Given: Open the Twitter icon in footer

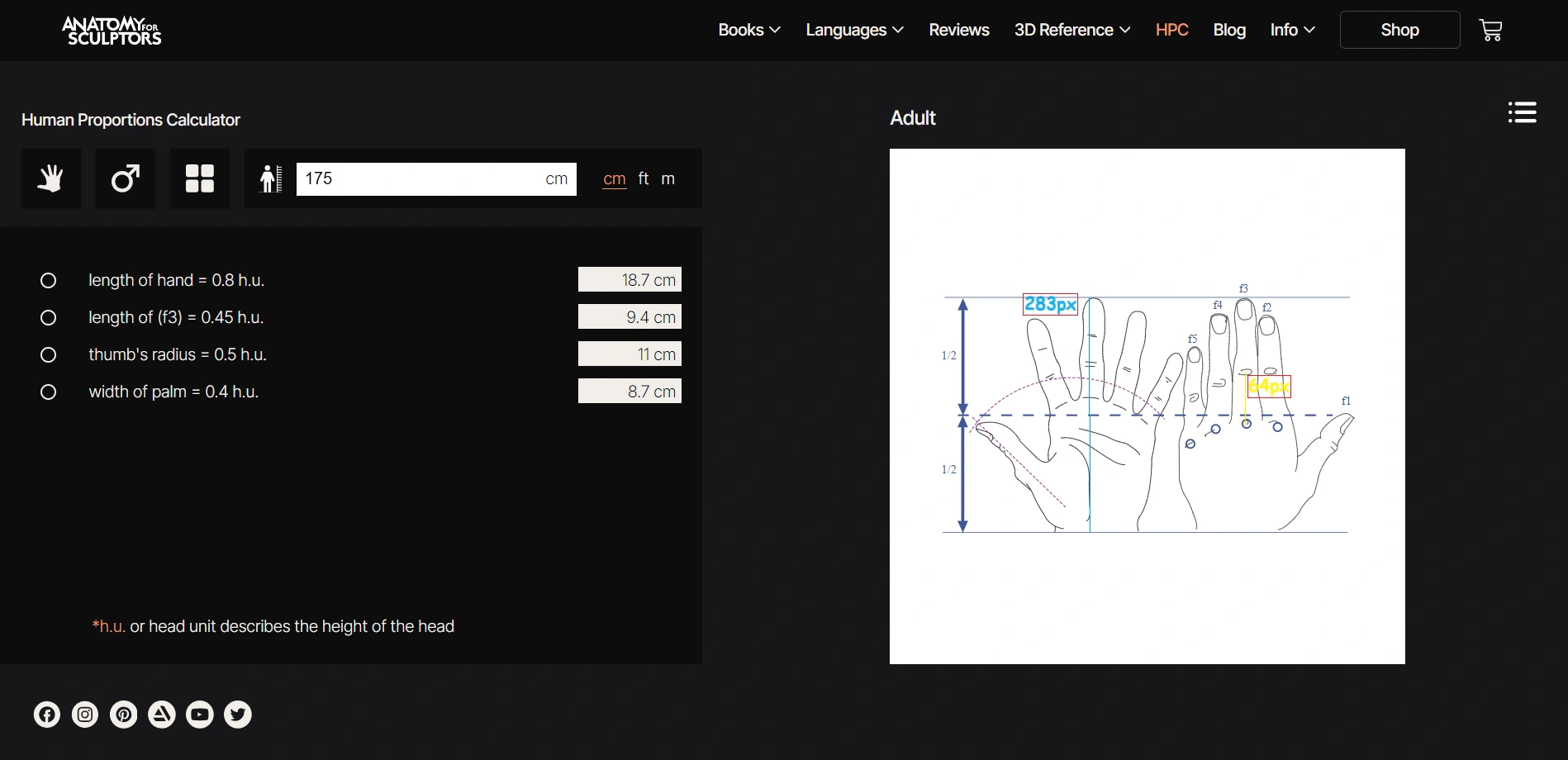Looking at the screenshot, I should [x=238, y=715].
